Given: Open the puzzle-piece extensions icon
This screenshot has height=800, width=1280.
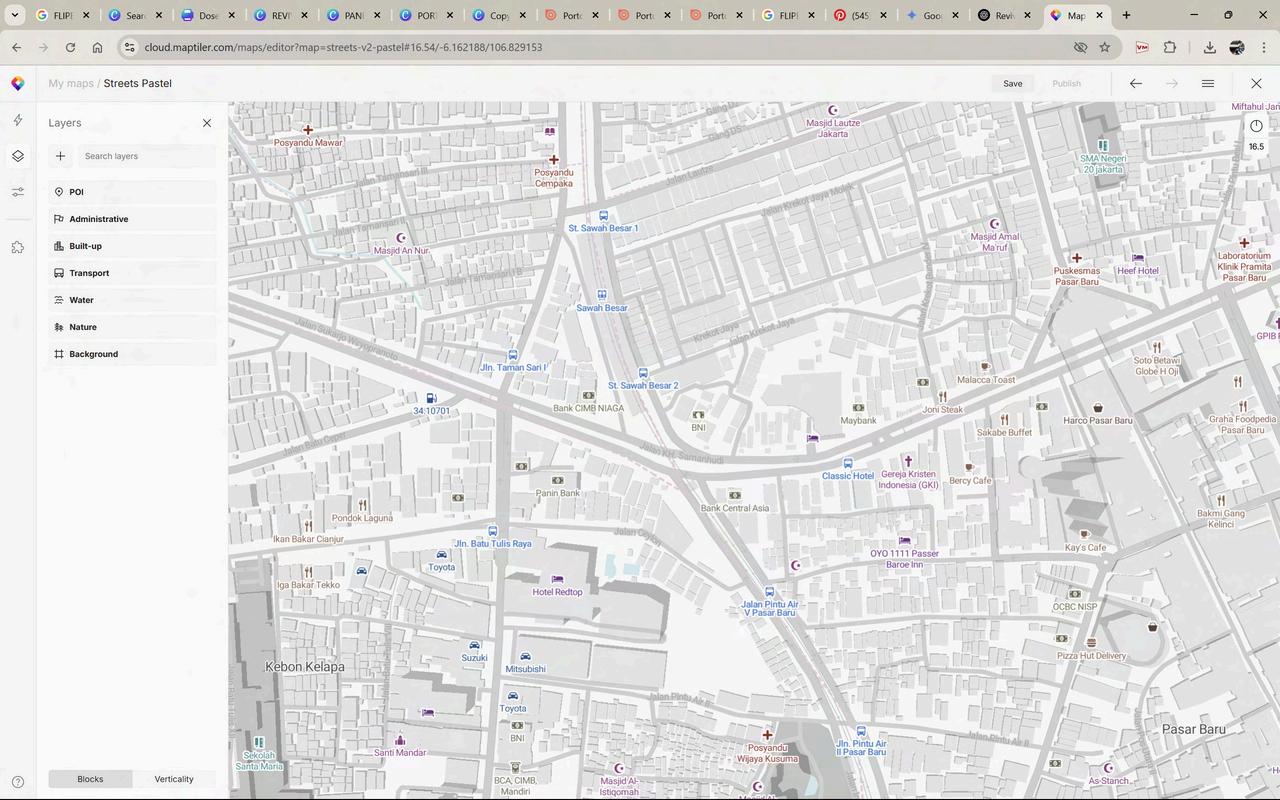Looking at the screenshot, I should 18,247.
